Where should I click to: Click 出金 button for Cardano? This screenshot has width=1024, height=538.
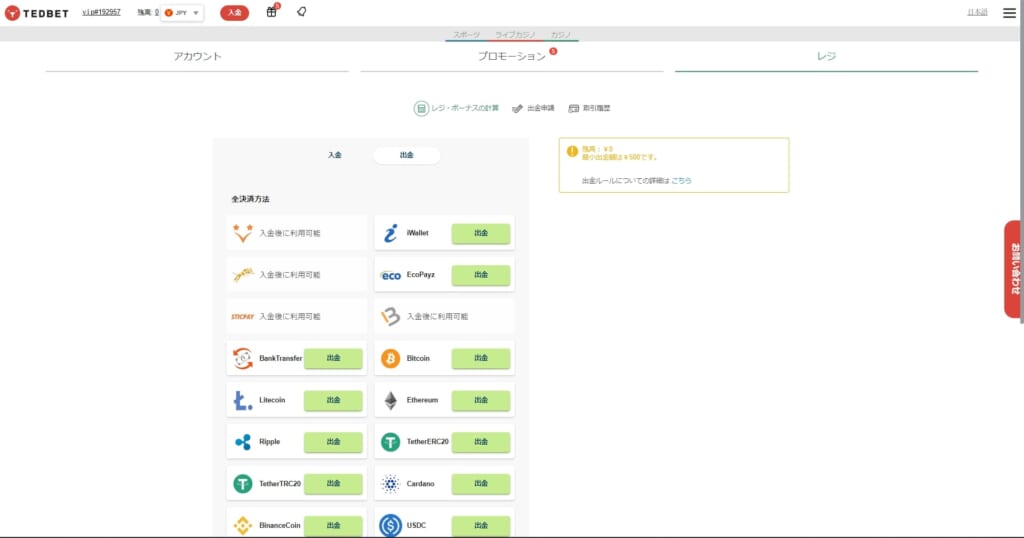pos(481,484)
